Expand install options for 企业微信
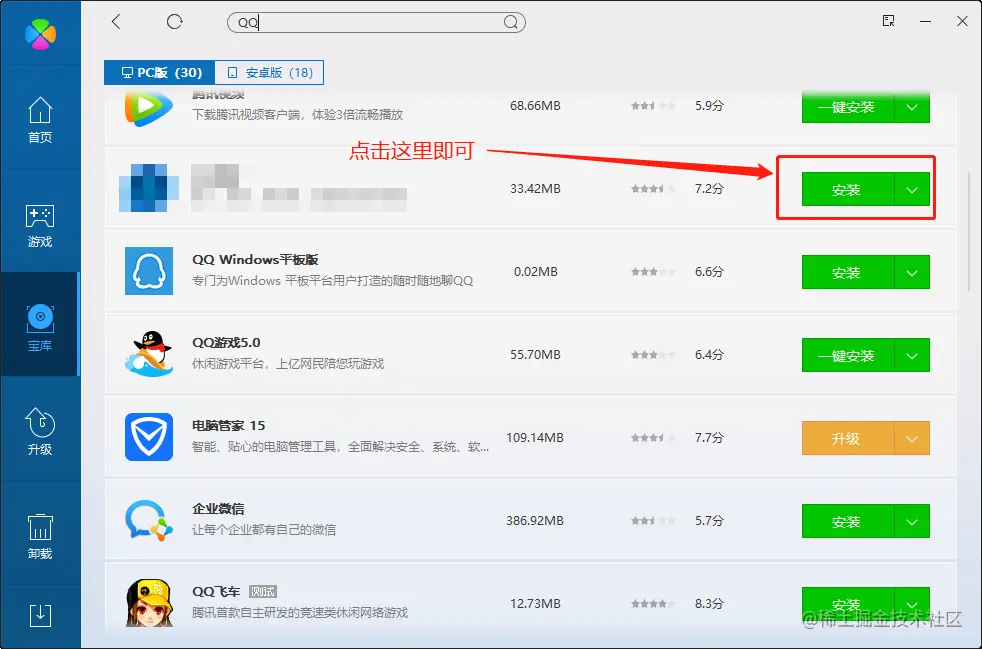Screen dimensions: 982x649 point(912,521)
